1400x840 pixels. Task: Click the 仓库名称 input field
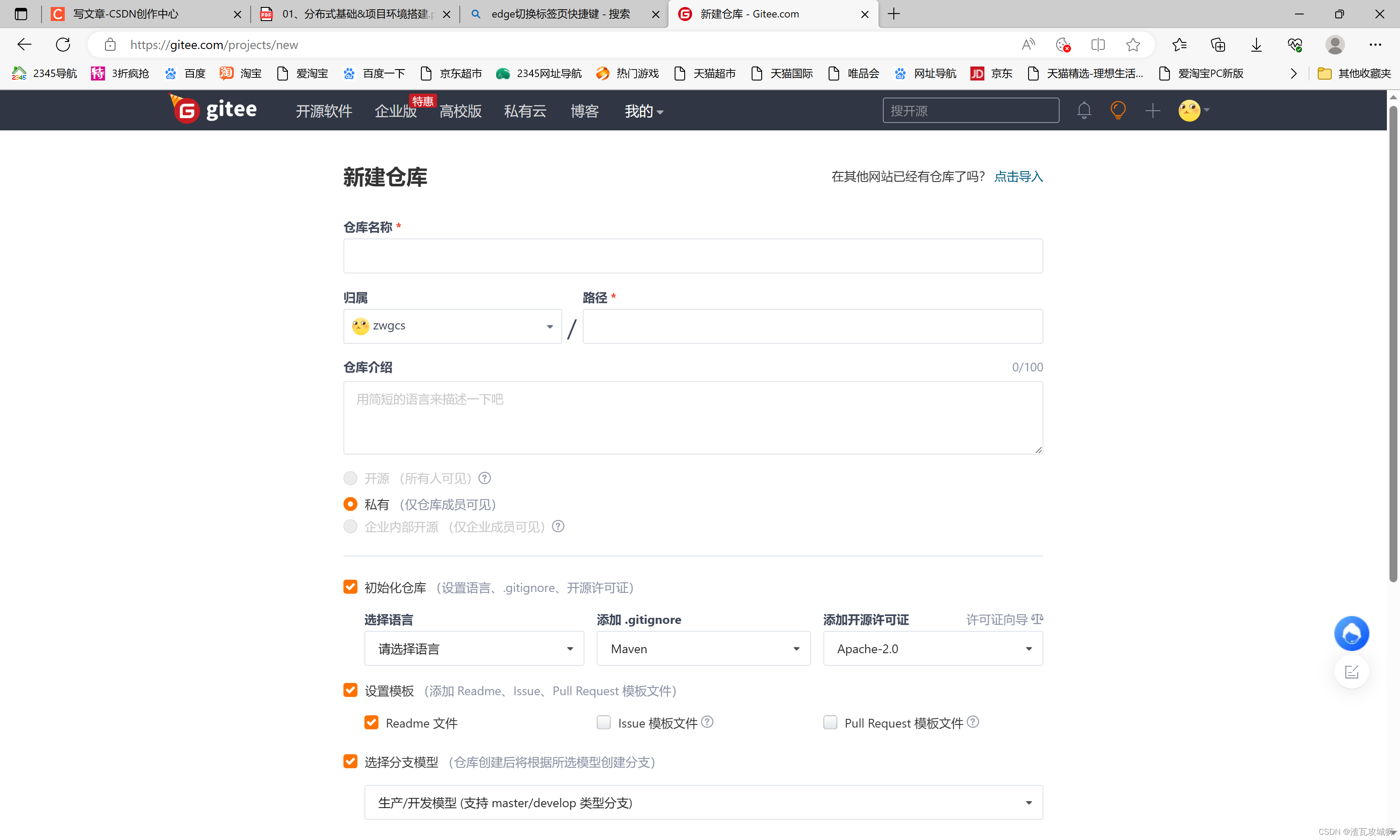click(693, 256)
